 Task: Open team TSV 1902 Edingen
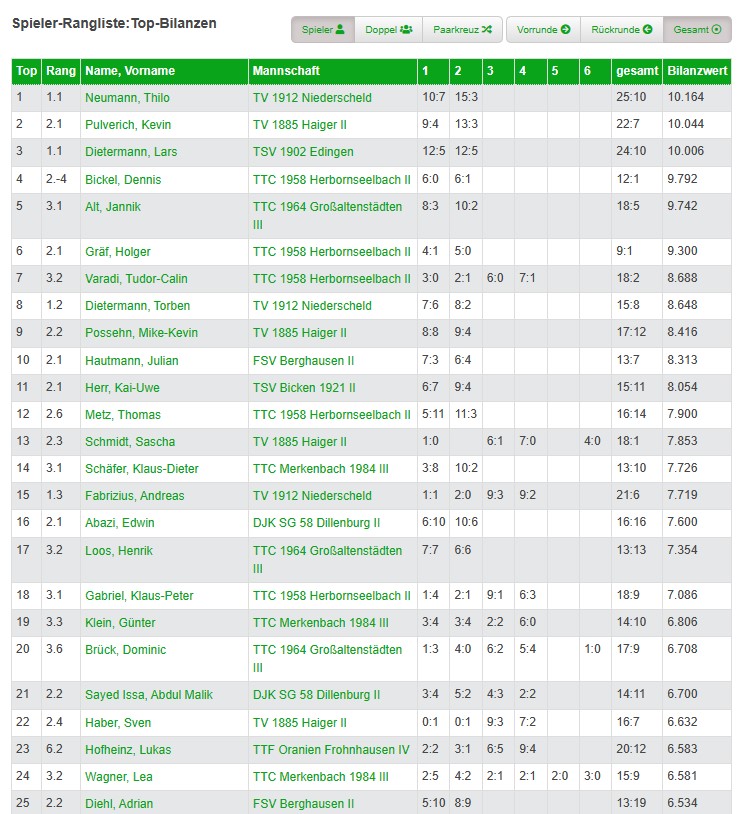(303, 152)
